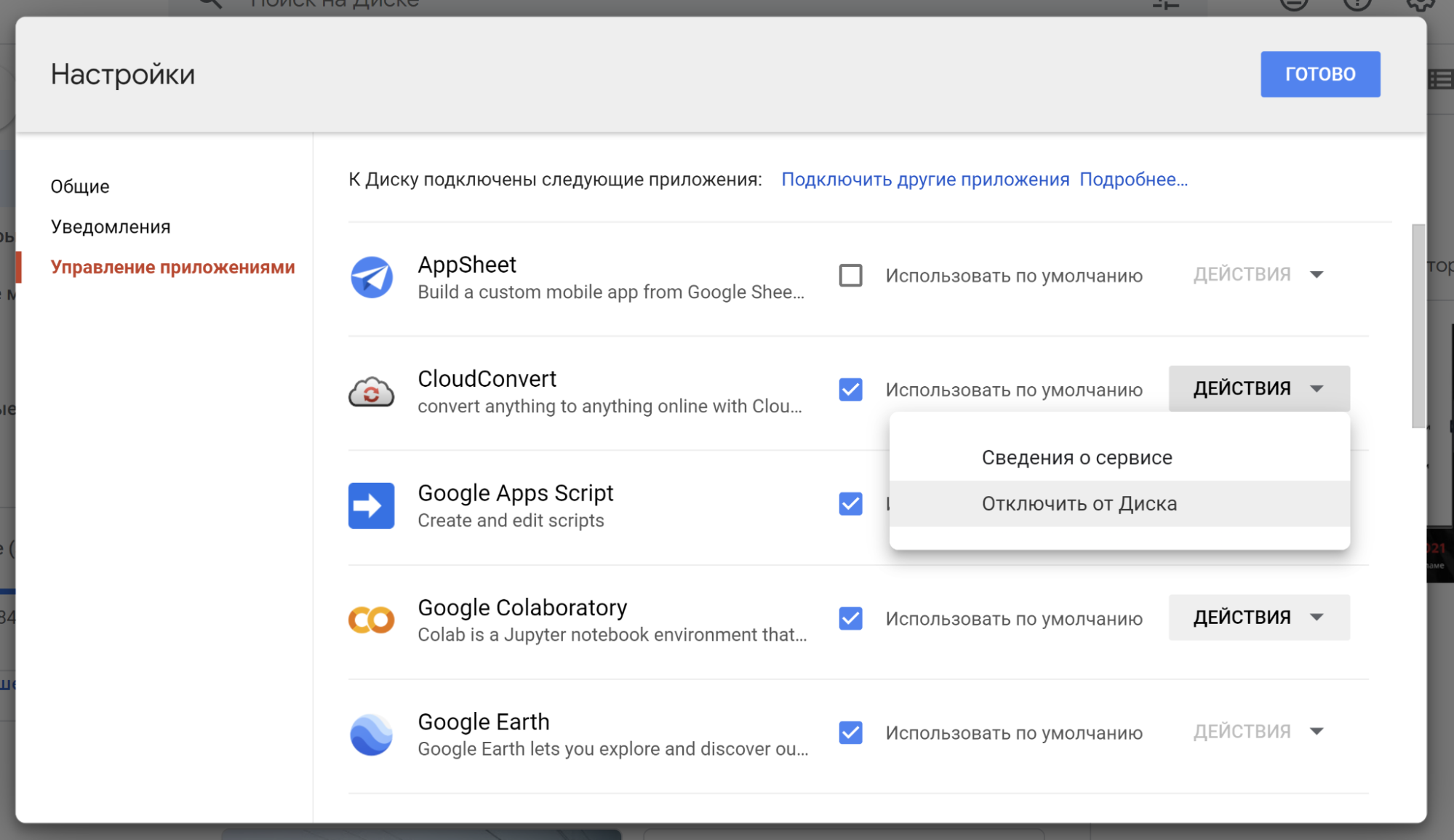The width and height of the screenshot is (1454, 840).
Task: Click 'Colab is a Jupyter notebook' description
Action: pos(612,635)
